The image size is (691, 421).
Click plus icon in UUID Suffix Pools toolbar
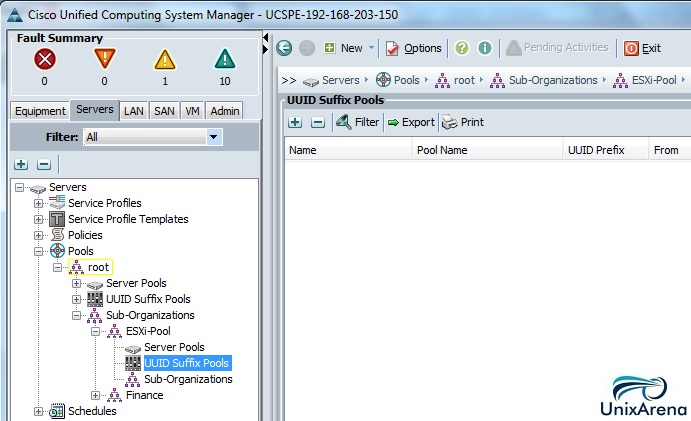pyautogui.click(x=295, y=122)
